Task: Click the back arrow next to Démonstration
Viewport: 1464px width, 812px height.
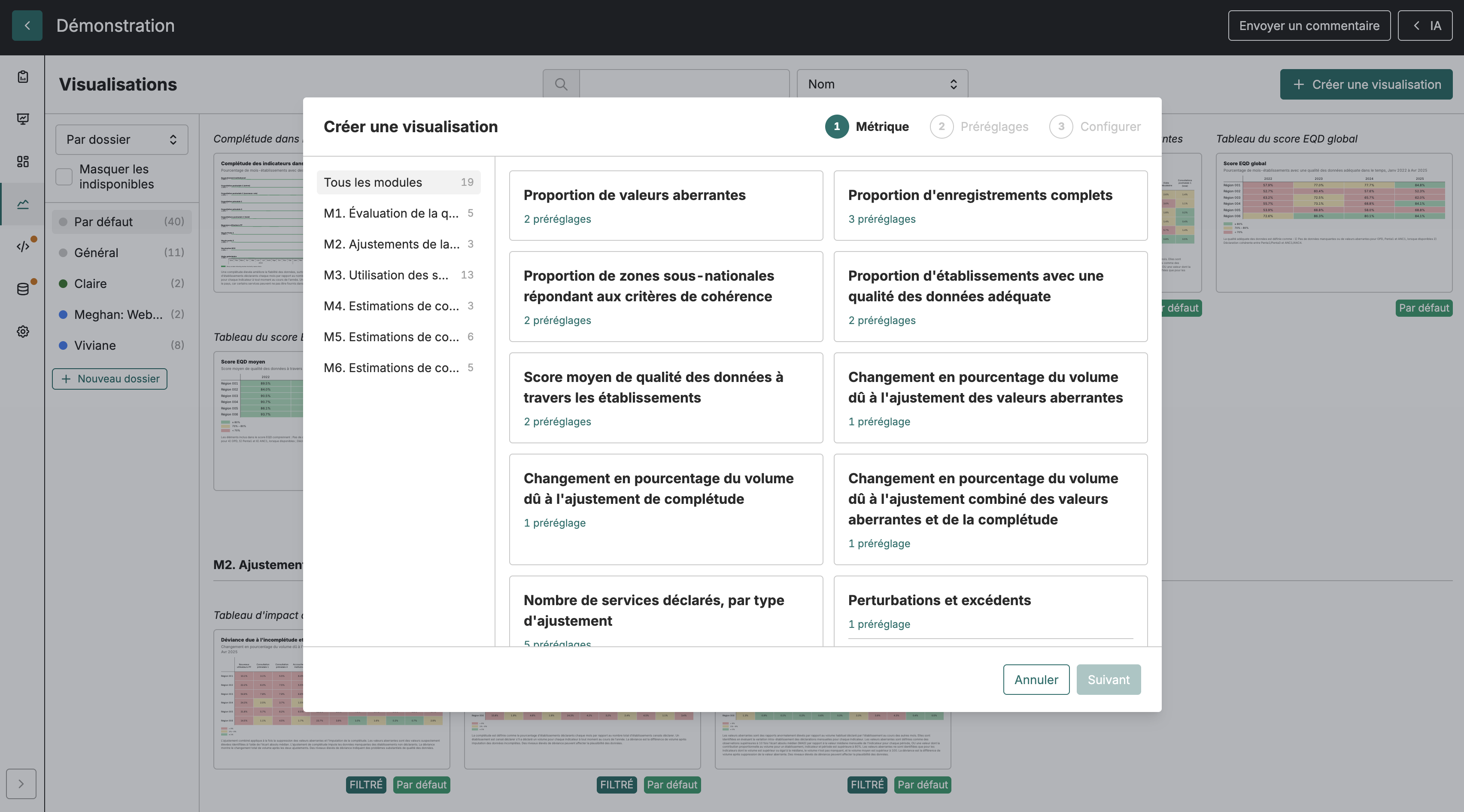Action: (x=27, y=26)
